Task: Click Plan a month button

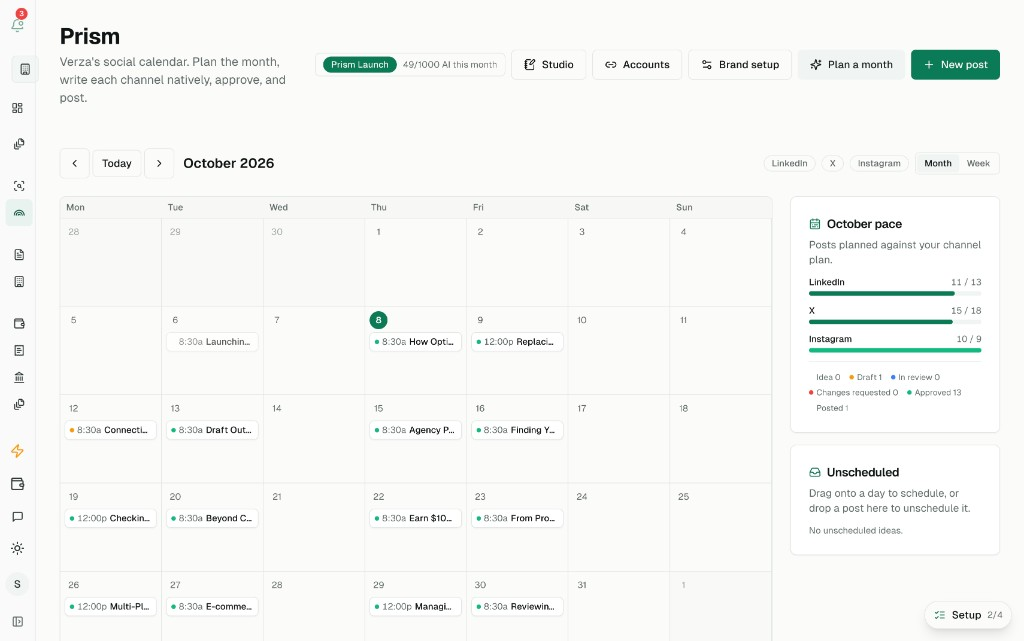Action: (851, 65)
